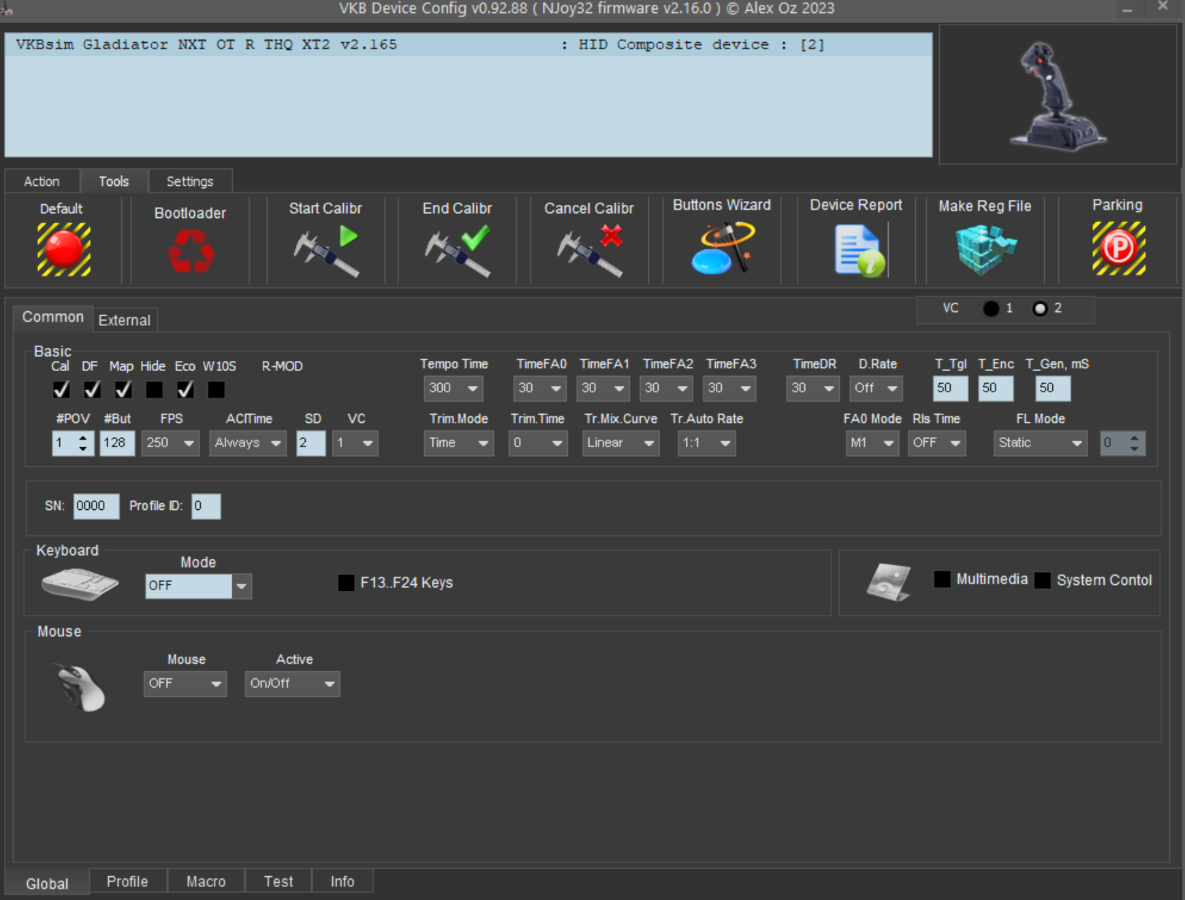Open the ACITime dropdown
1185x900 pixels.
[x=248, y=443]
